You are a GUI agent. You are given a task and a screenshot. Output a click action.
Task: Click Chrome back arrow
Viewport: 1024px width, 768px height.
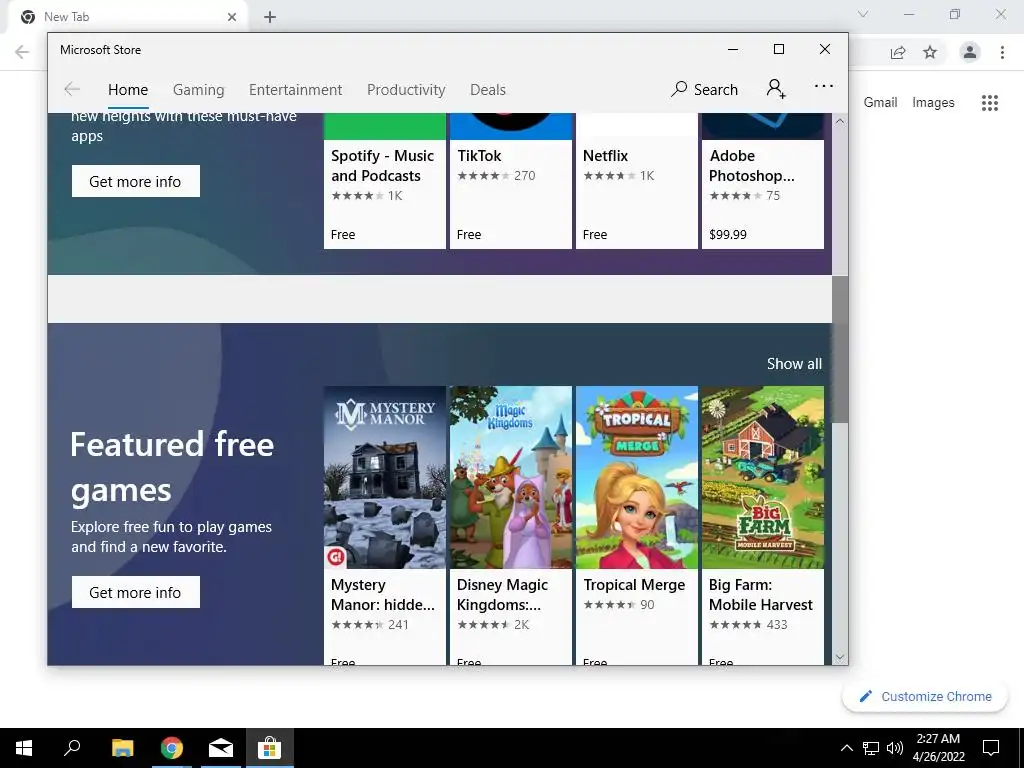pyautogui.click(x=22, y=52)
